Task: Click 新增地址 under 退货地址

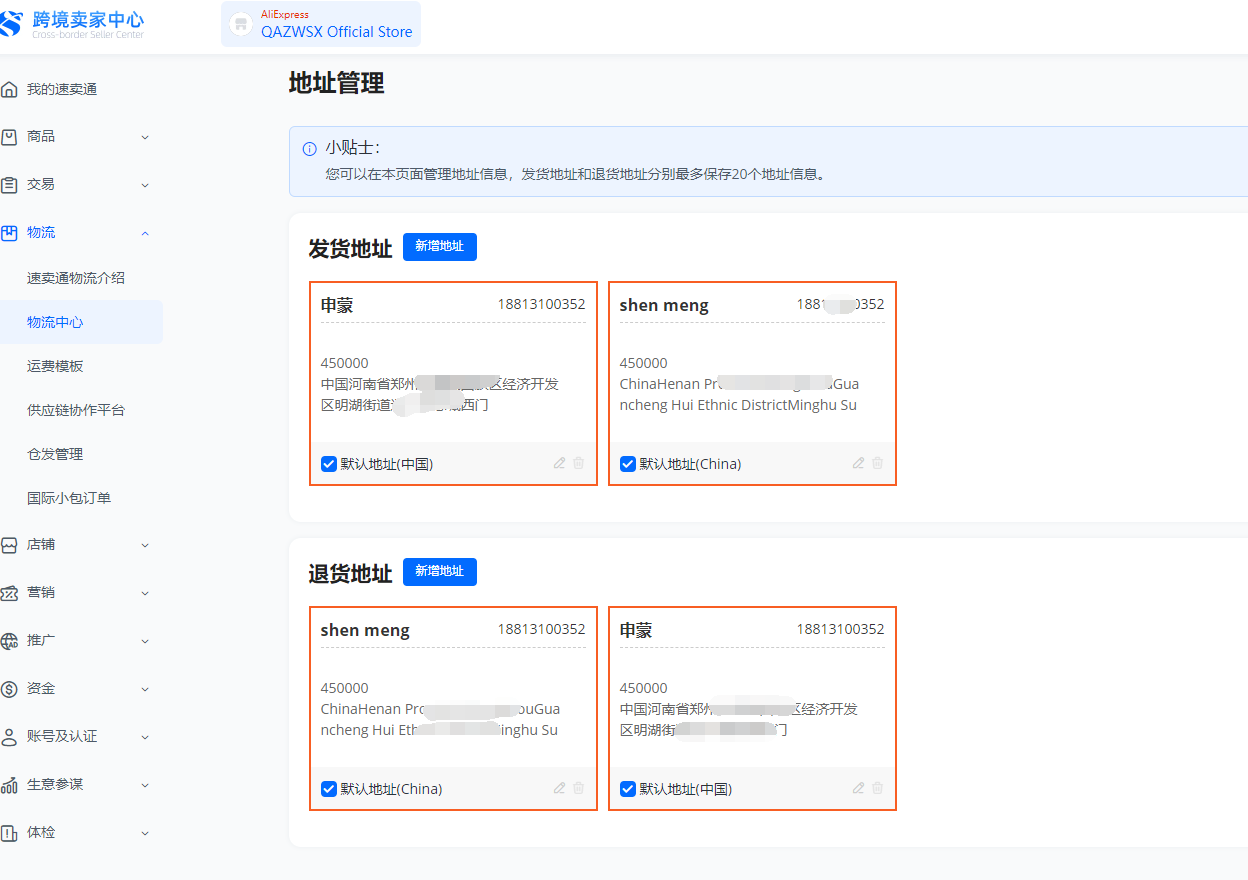Action: 439,572
